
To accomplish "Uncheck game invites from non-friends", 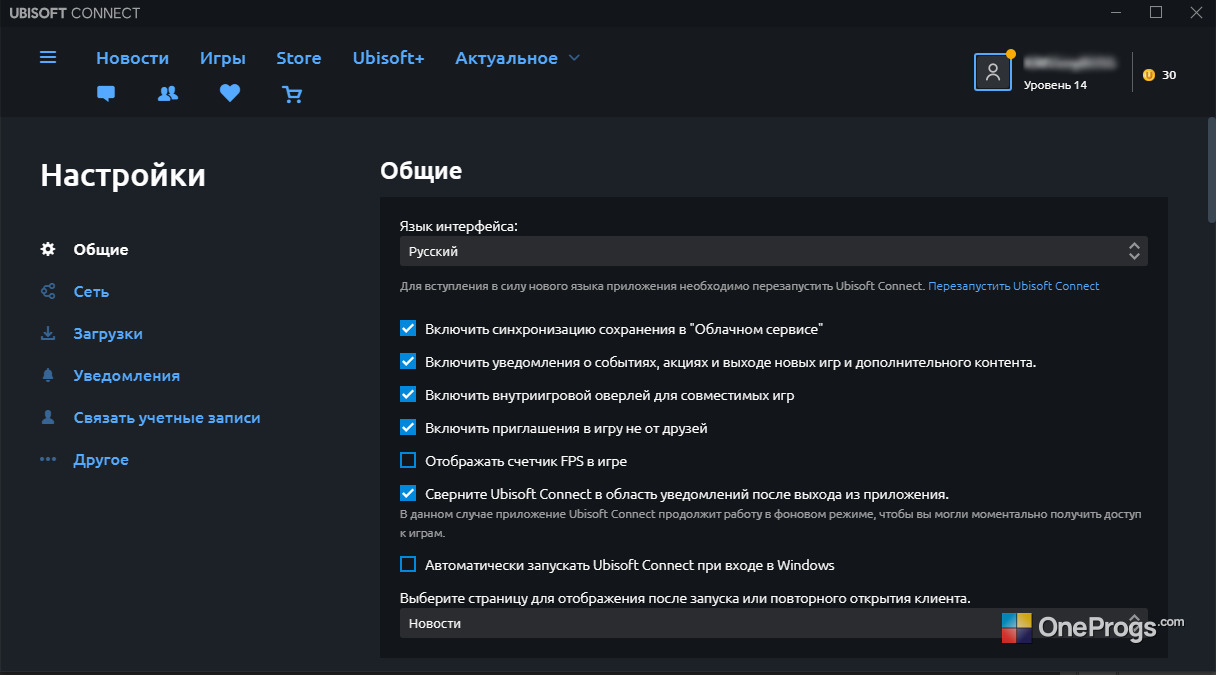I will pyautogui.click(x=408, y=427).
